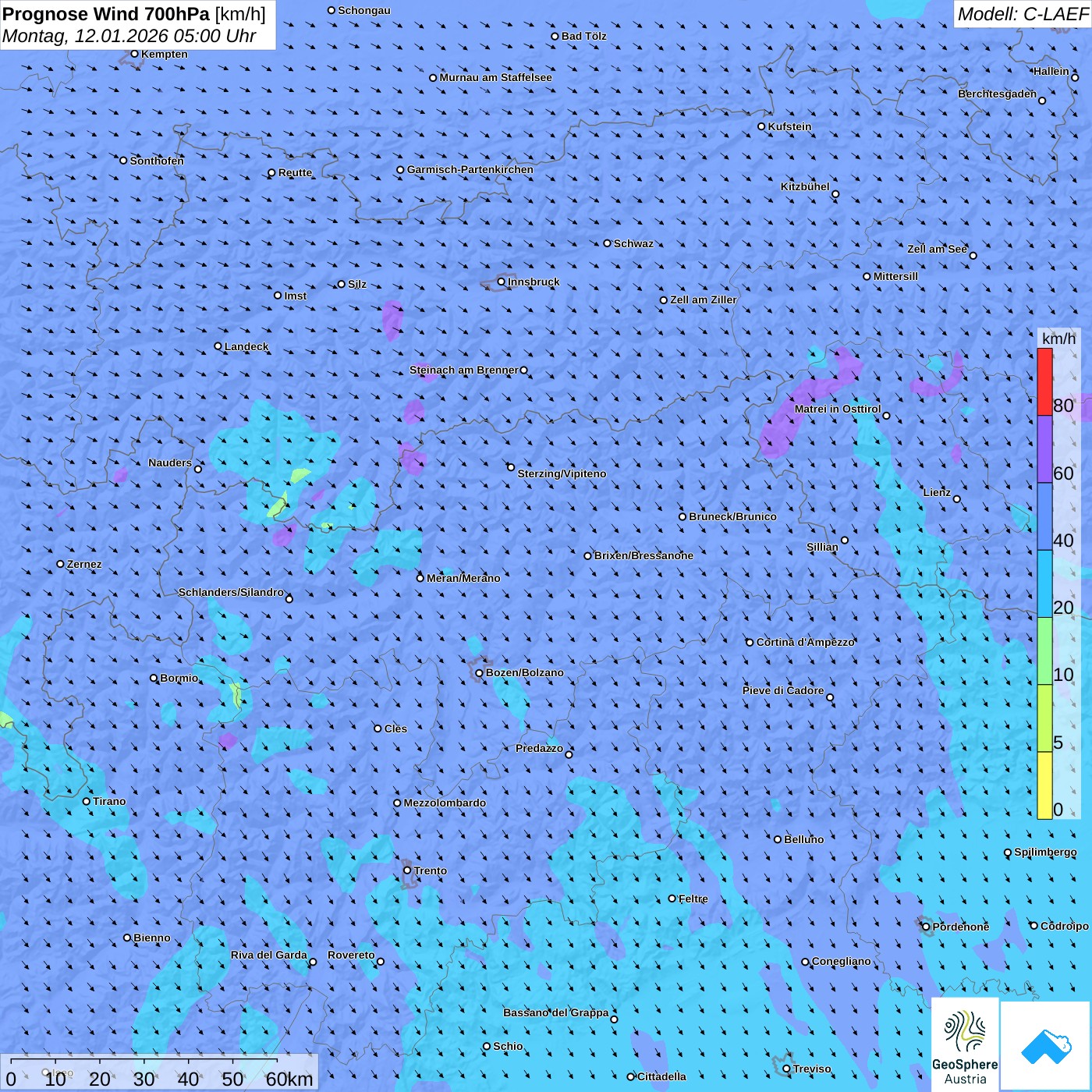Image resolution: width=1092 pixels, height=1092 pixels.
Task: Click the 'Modell: C-LAEF' label
Action: (1022, 14)
